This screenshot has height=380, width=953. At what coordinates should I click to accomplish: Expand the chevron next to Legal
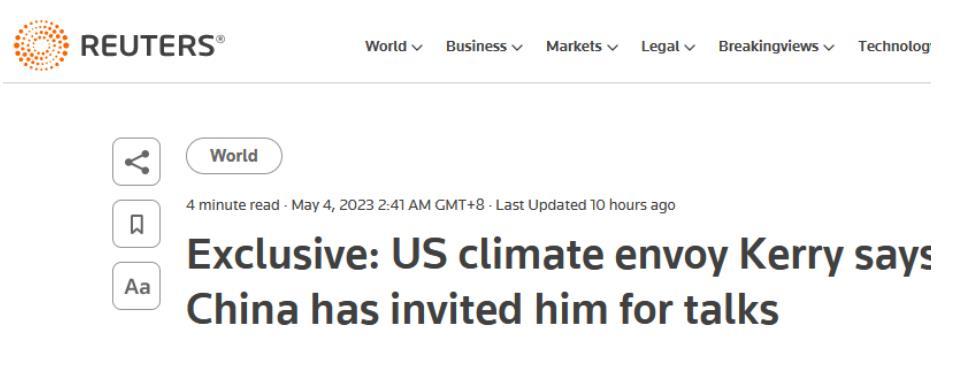690,47
